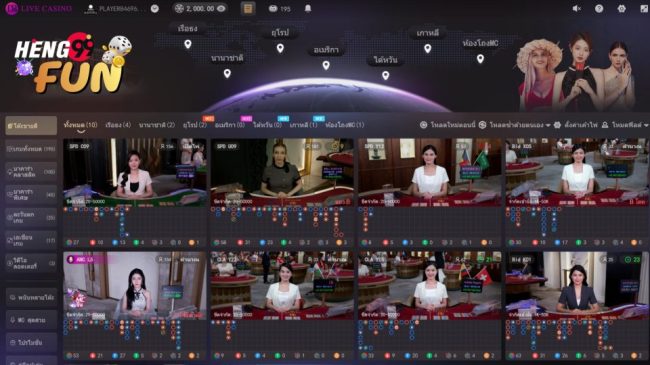
Task: Click the AMC LA microphone badge icon
Action: click(x=70, y=260)
